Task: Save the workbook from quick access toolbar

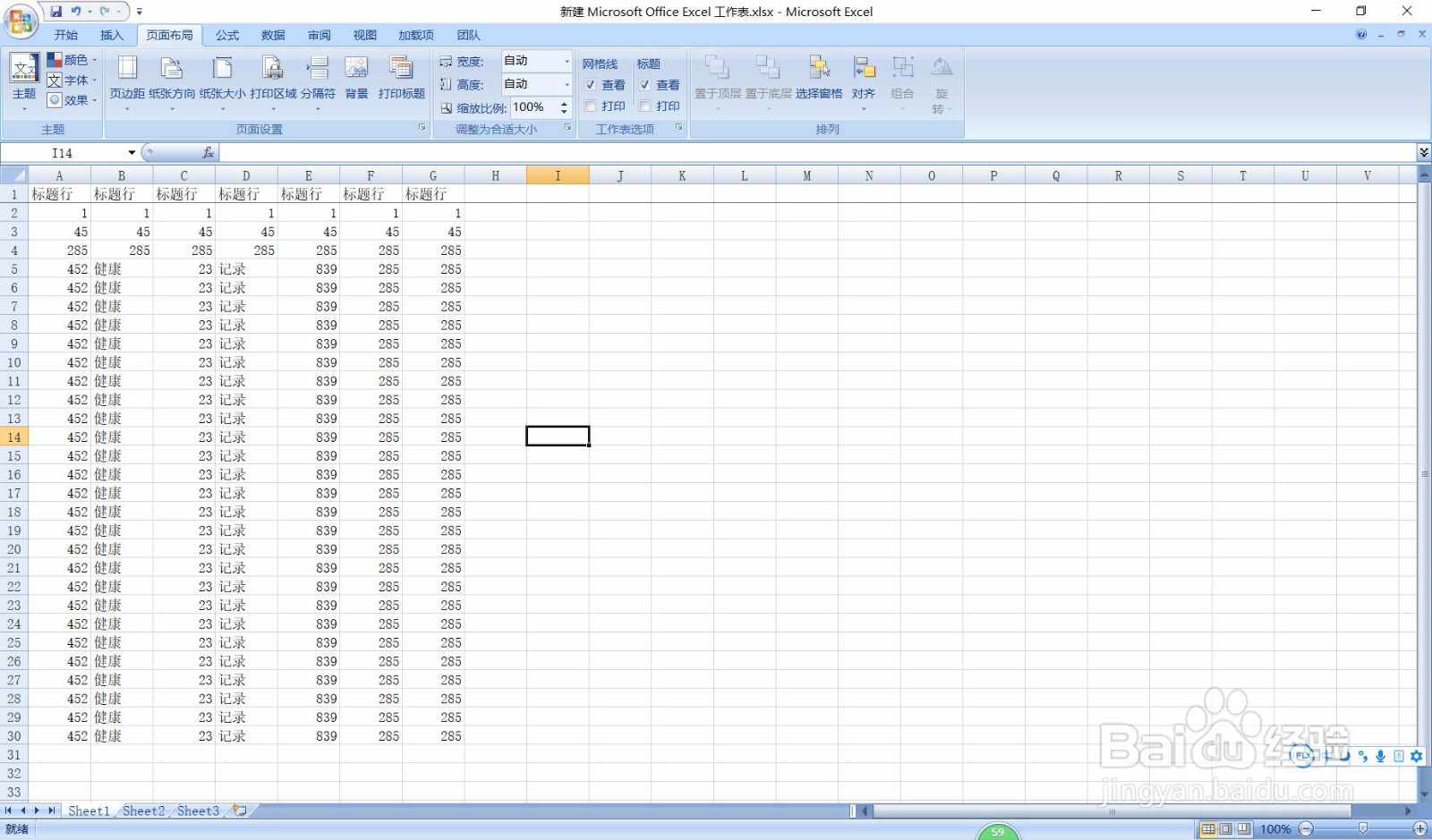Action: [x=56, y=12]
